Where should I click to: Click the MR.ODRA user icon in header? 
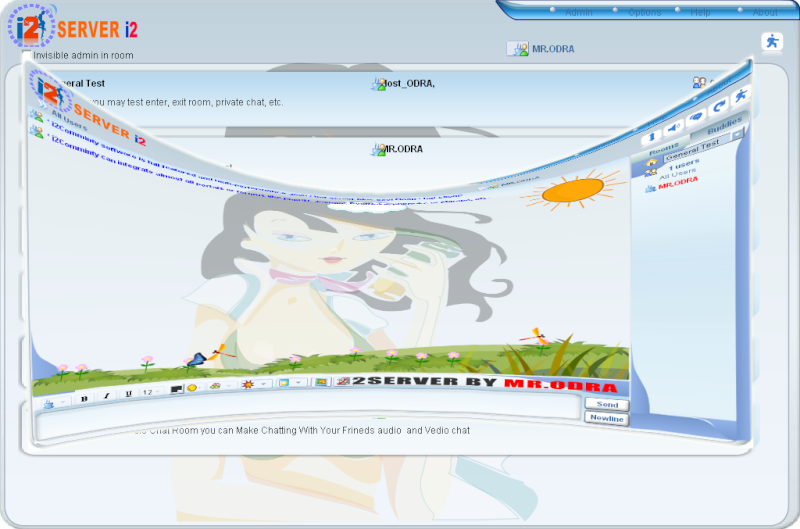[x=517, y=48]
